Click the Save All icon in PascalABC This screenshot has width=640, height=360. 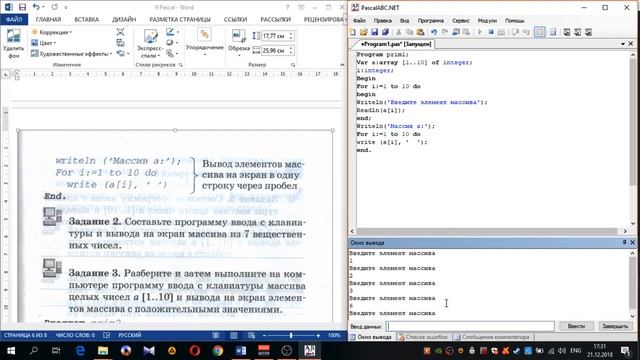[x=385, y=32]
